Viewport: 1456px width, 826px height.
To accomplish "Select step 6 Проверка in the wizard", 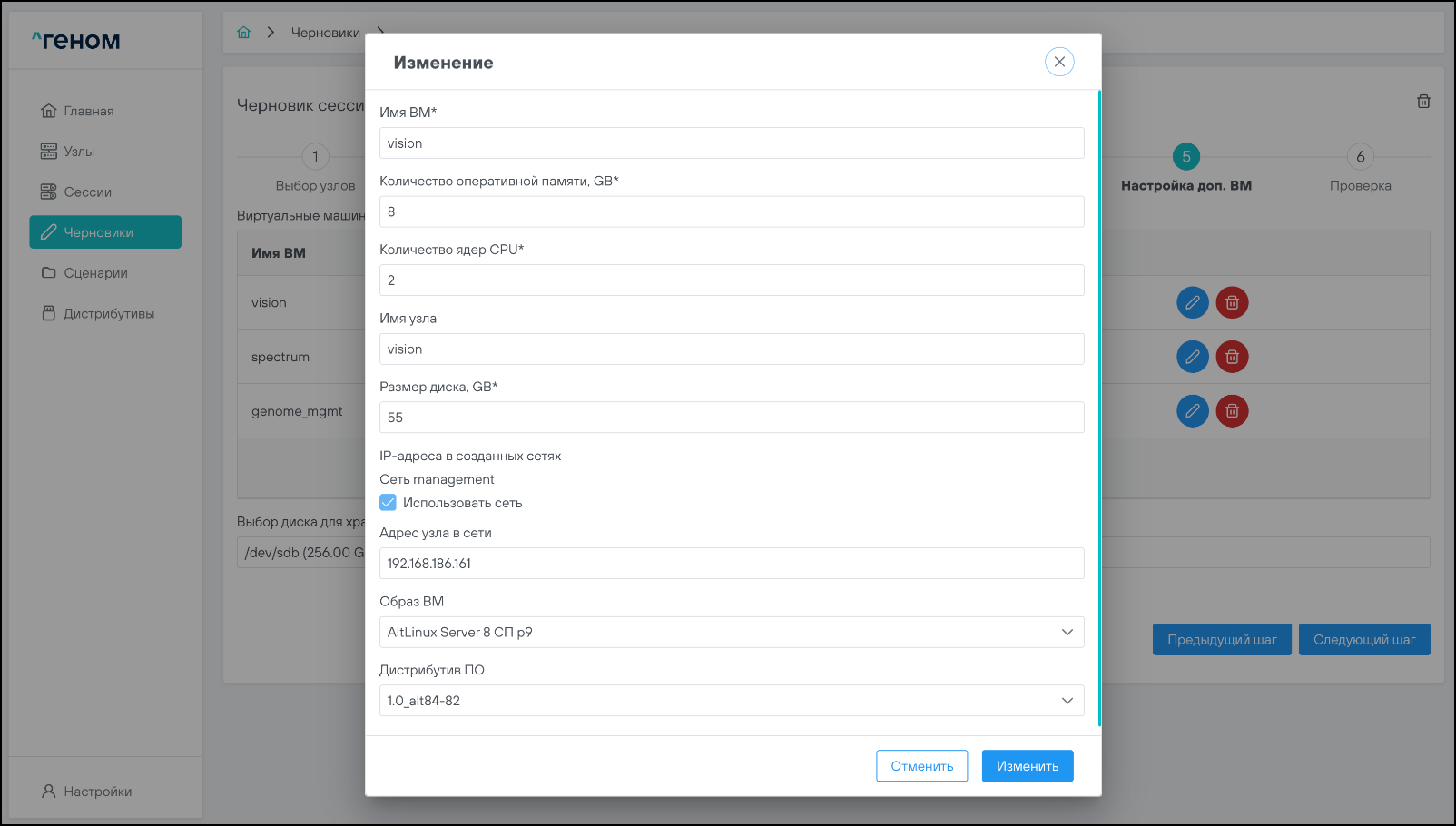I will pyautogui.click(x=1360, y=157).
